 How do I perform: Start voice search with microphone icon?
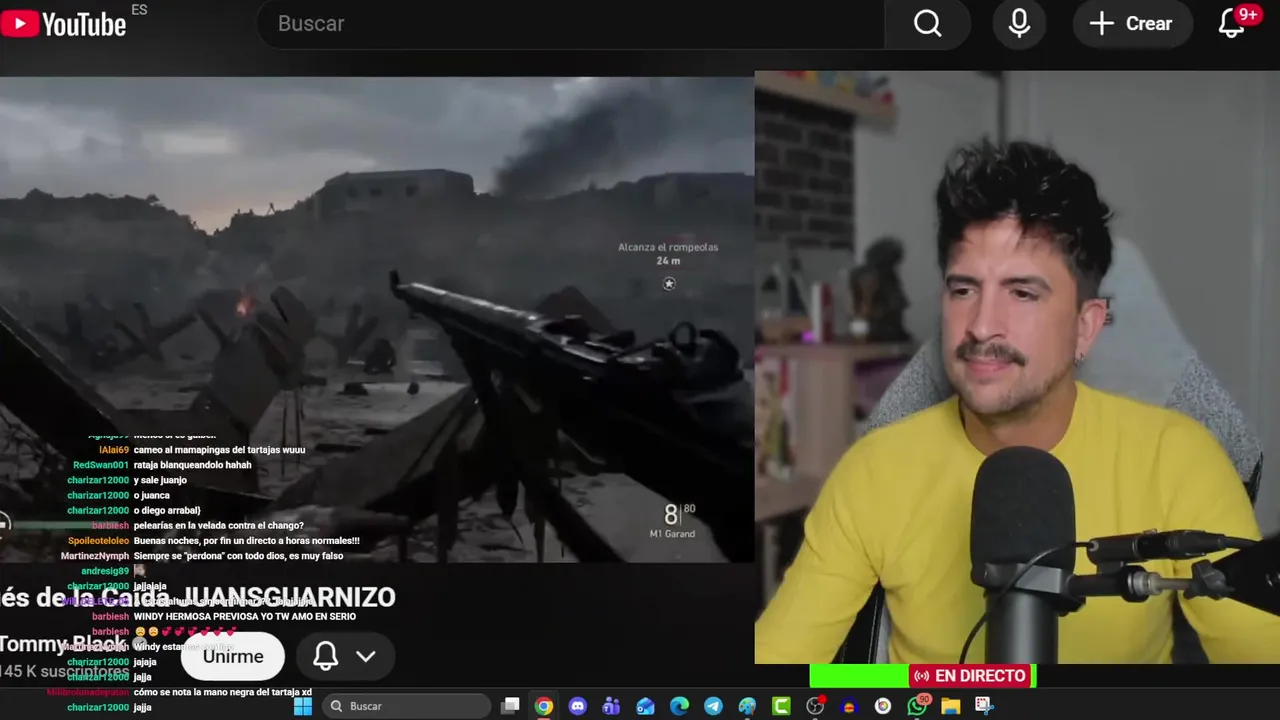[1019, 23]
